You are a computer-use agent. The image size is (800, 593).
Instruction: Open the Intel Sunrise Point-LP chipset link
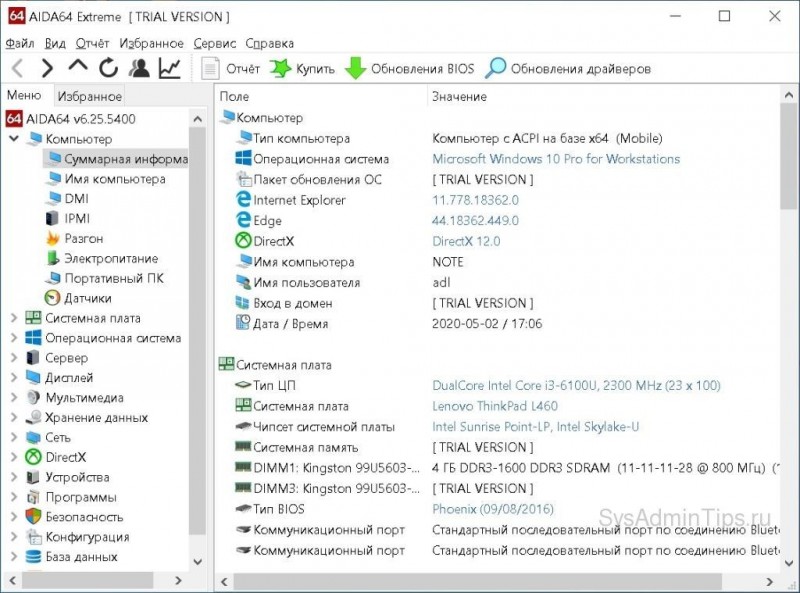click(535, 427)
